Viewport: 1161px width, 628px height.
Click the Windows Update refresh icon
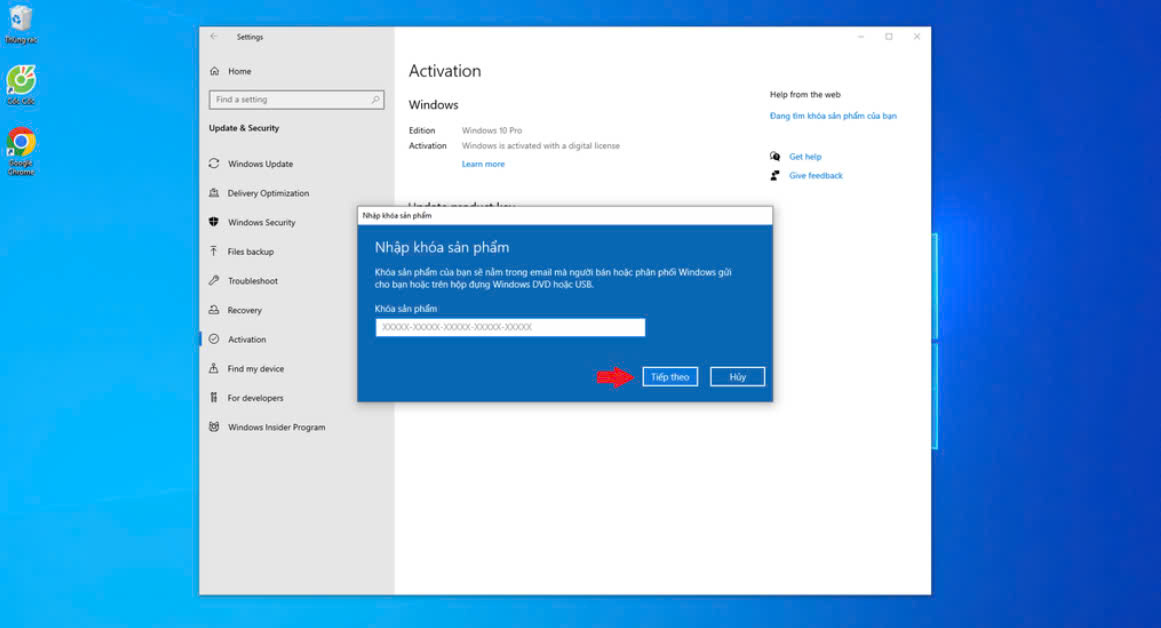pos(214,163)
